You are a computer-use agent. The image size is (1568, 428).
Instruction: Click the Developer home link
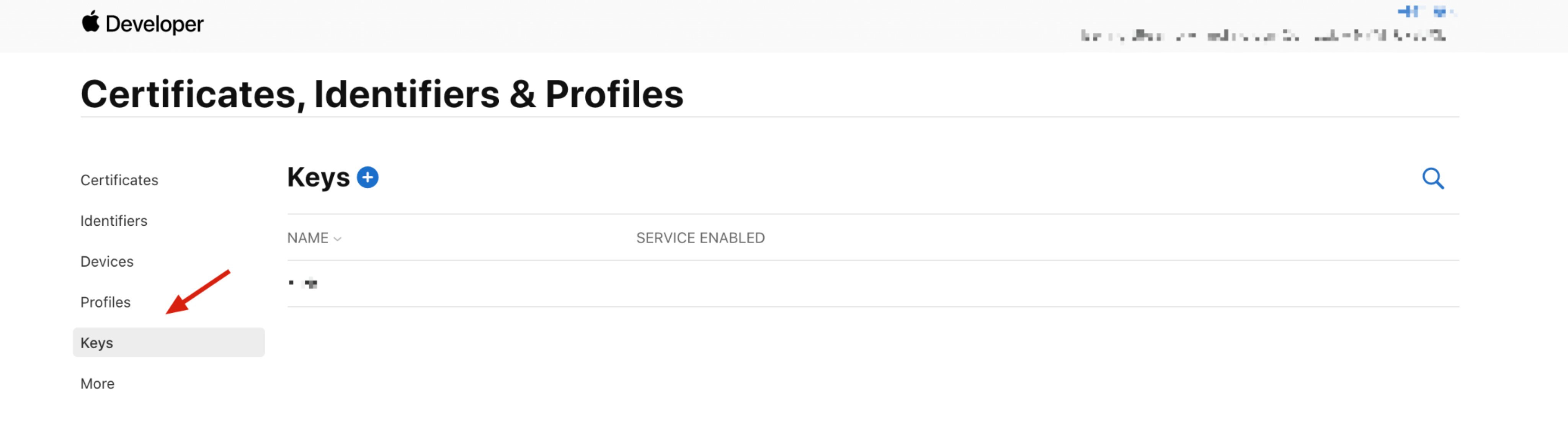(154, 24)
